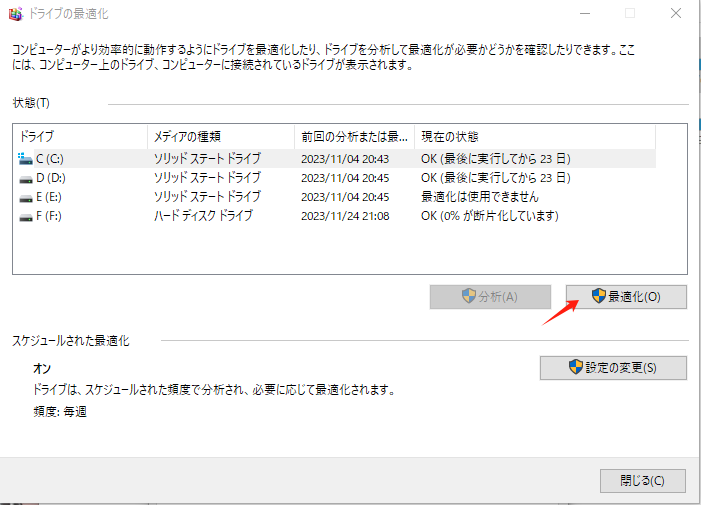Select the E drive icon
The width and height of the screenshot is (701, 505).
point(26,196)
